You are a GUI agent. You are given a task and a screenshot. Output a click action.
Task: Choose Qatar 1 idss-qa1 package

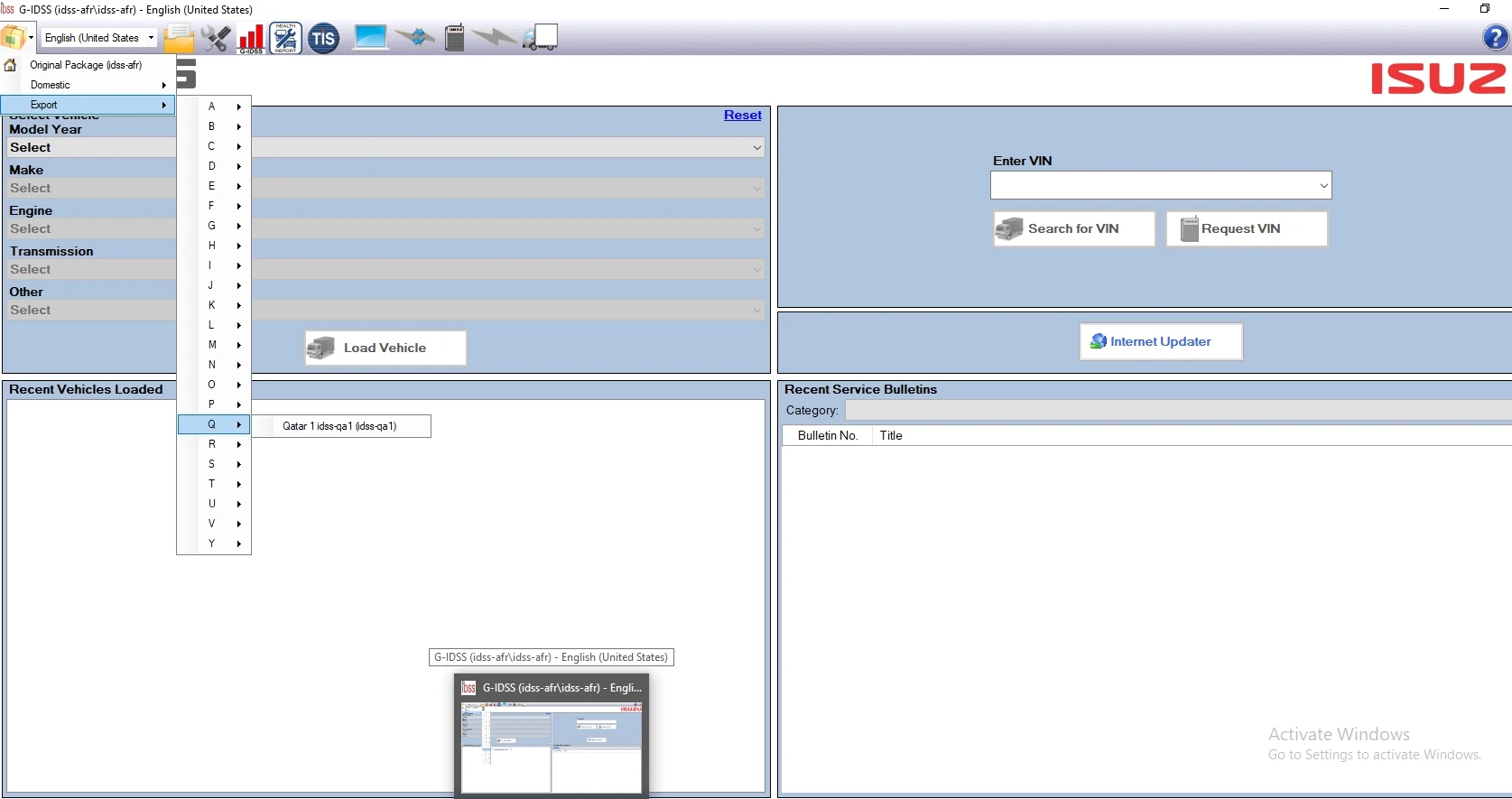click(340, 426)
